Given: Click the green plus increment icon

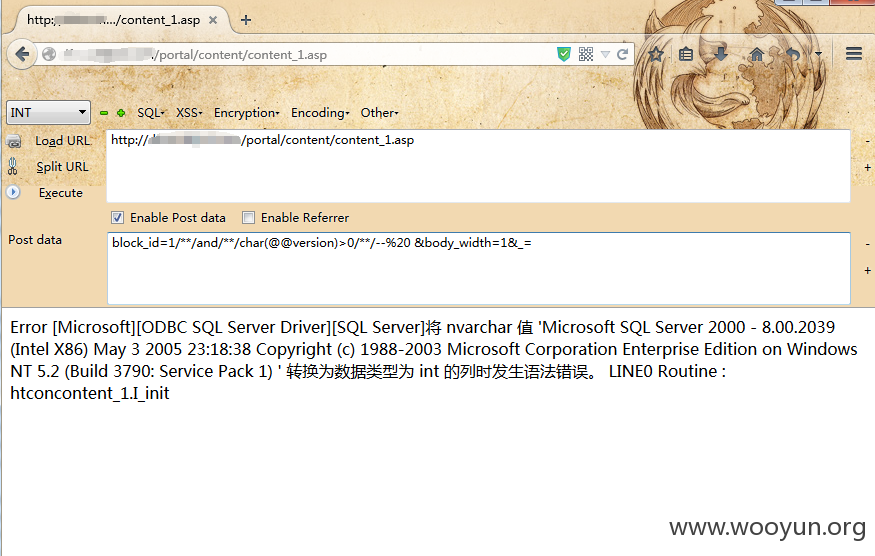Looking at the screenshot, I should pyautogui.click(x=121, y=113).
